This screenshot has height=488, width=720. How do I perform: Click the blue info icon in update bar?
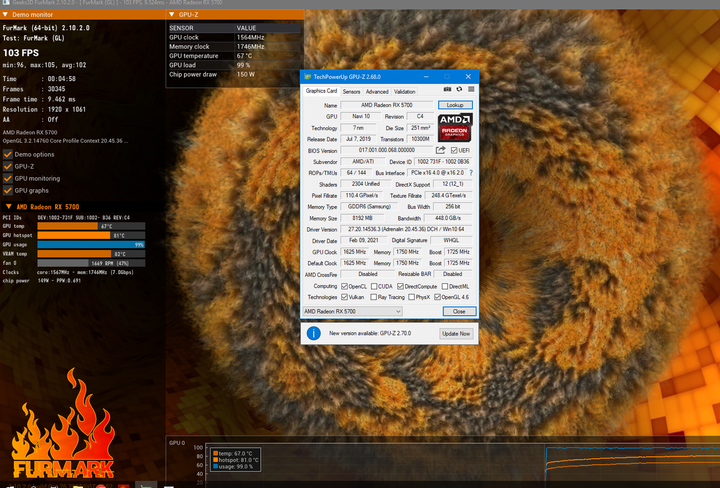point(314,333)
